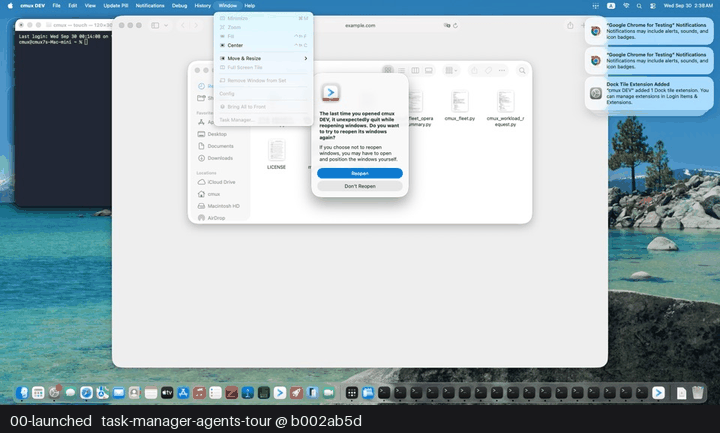
Task: Click the Wi-Fi status icon
Action: coord(625,6)
